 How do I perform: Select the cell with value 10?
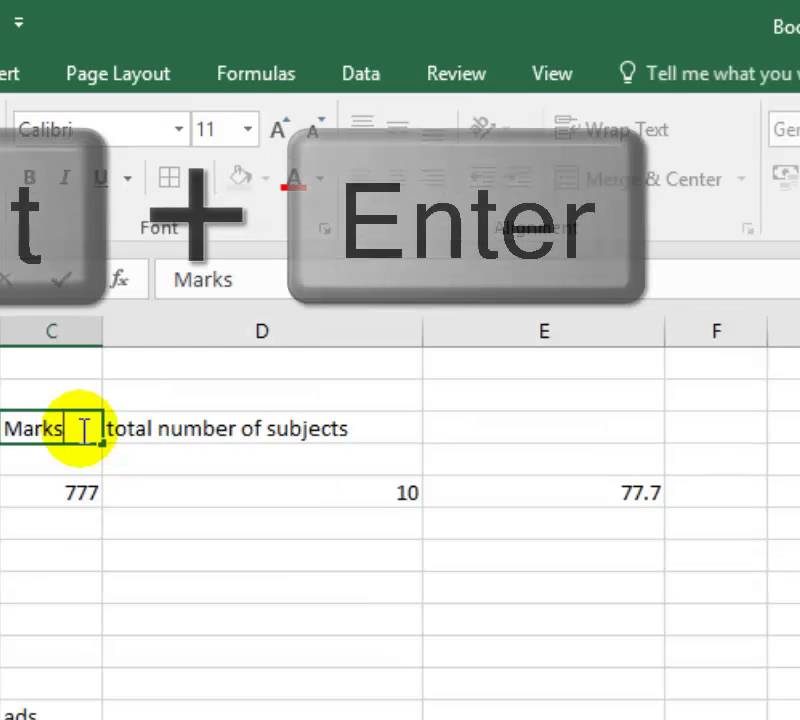262,492
